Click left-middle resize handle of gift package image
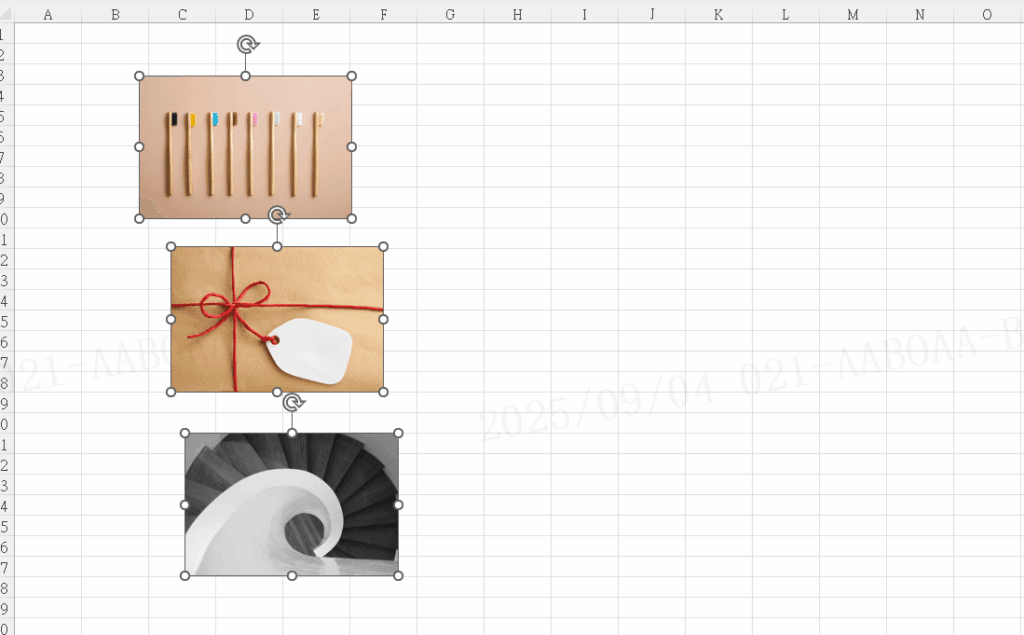Screen dimensions: 1024x635 (x=171, y=319)
